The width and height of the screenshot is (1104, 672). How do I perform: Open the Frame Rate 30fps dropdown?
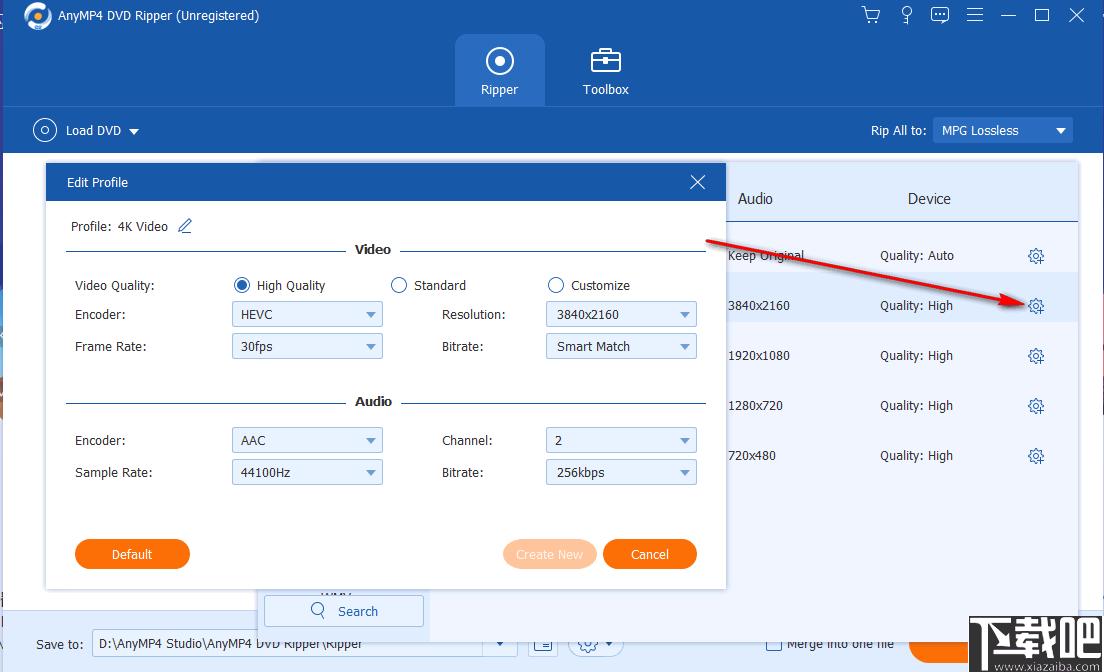307,347
